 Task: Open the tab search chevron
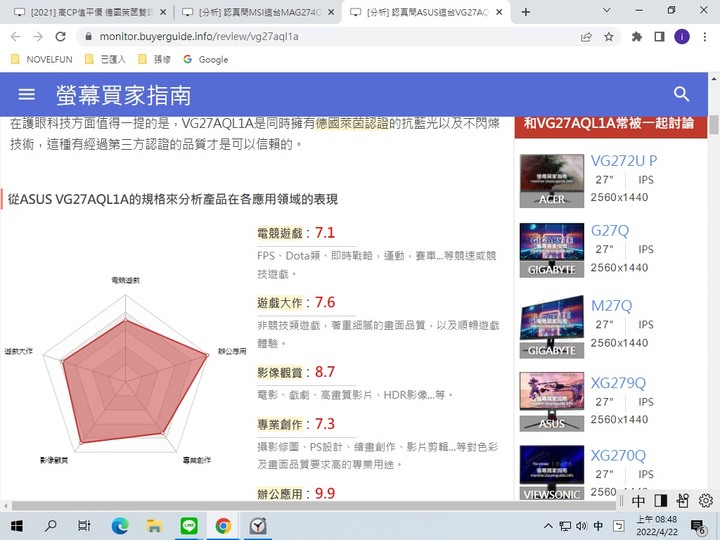pos(607,10)
